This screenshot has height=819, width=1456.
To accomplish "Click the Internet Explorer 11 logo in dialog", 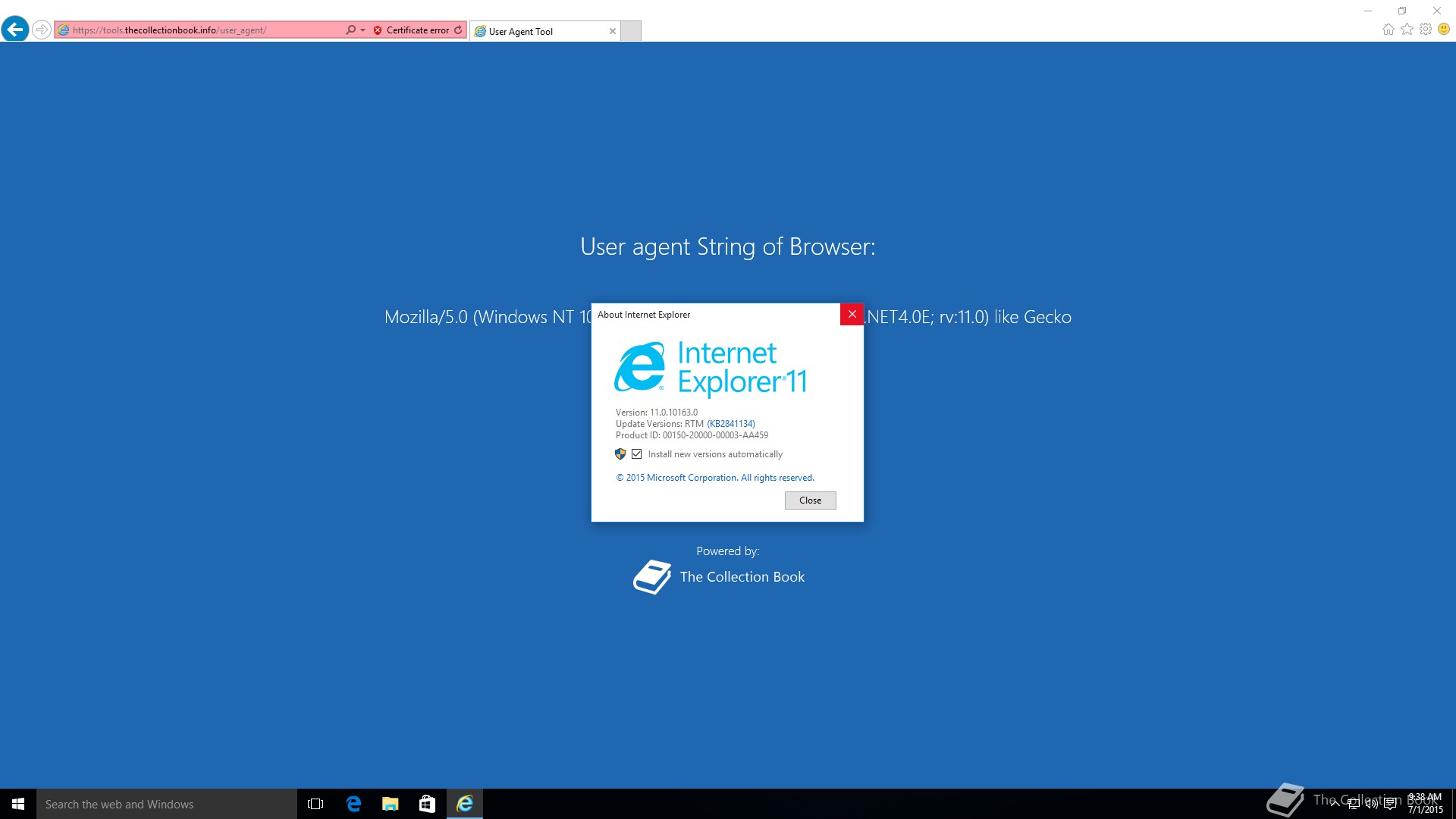I will click(x=711, y=368).
